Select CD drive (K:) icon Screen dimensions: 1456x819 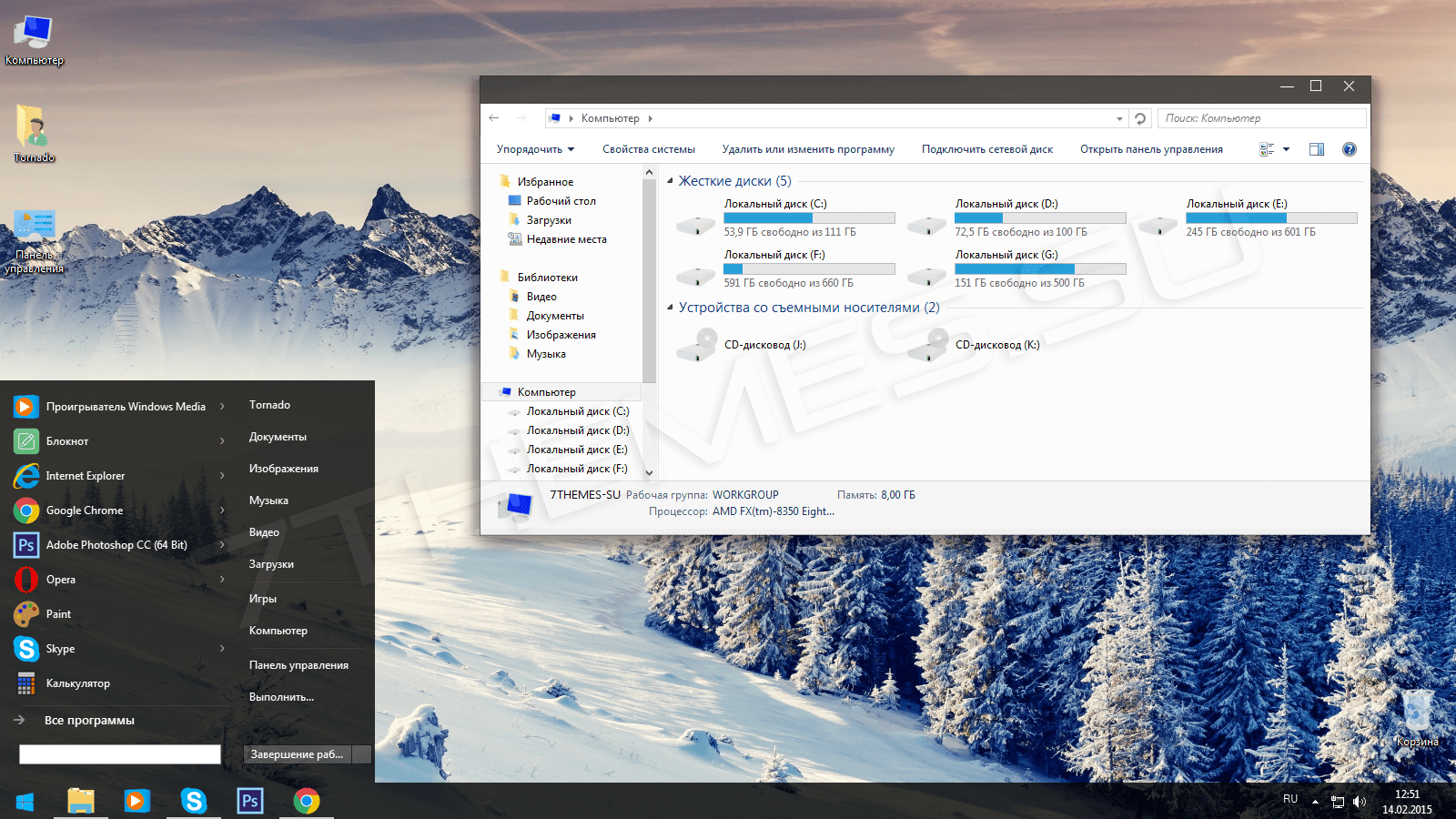click(x=927, y=346)
